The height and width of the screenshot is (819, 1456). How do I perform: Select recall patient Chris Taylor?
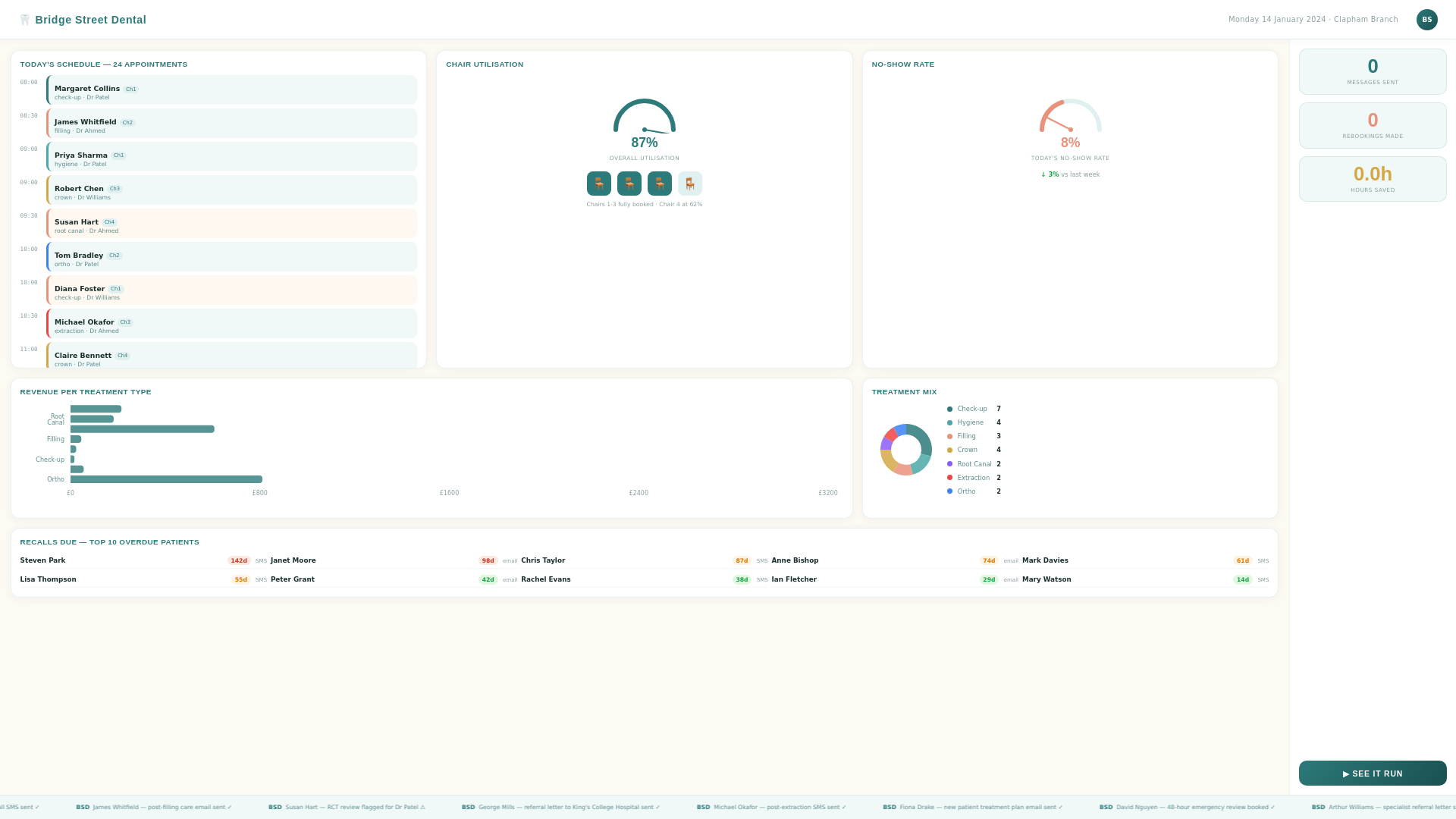click(x=543, y=560)
